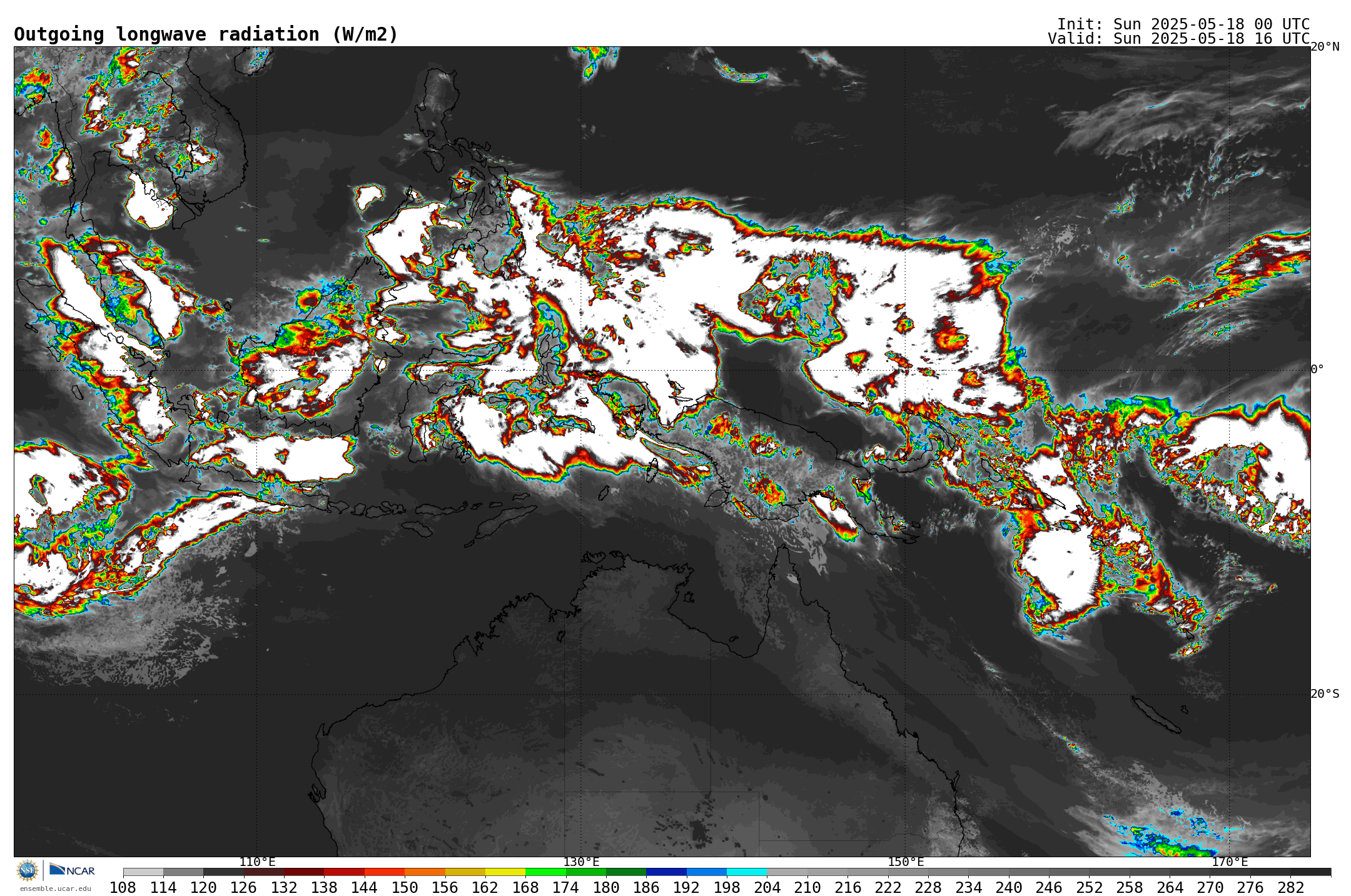Viewport: 1351px width, 896px height.
Task: Click the 174 colorbar label
Action: click(566, 888)
